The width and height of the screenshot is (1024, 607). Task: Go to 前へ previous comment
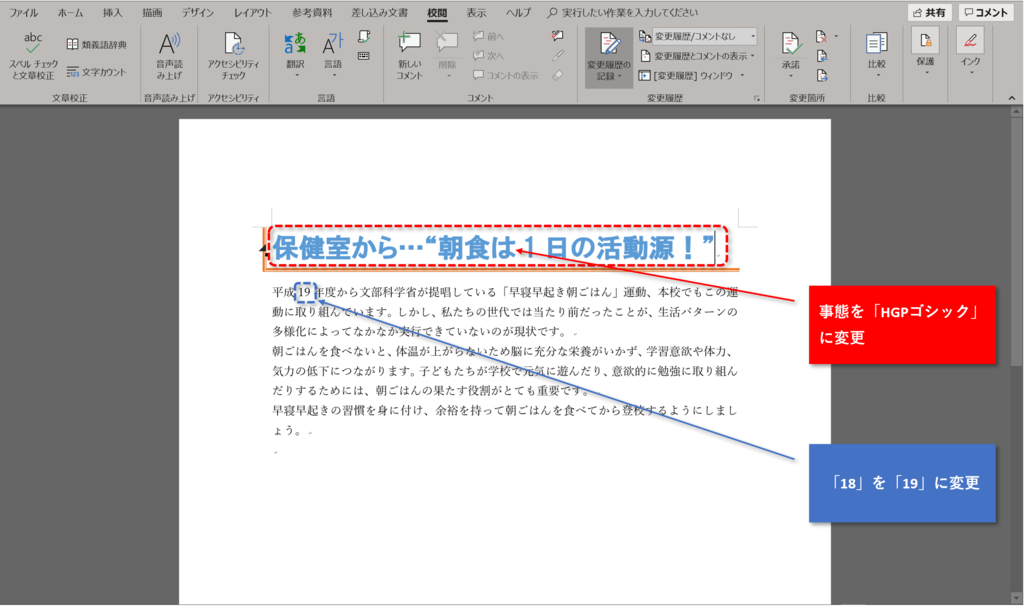488,36
